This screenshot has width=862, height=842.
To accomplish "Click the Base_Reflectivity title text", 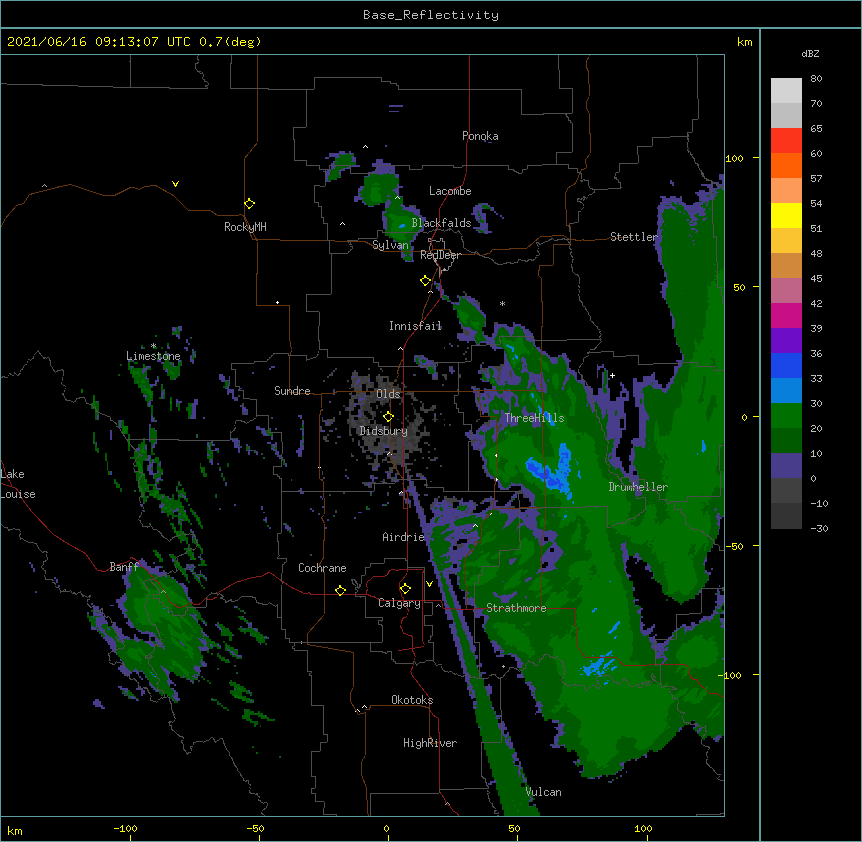I will coord(431,15).
